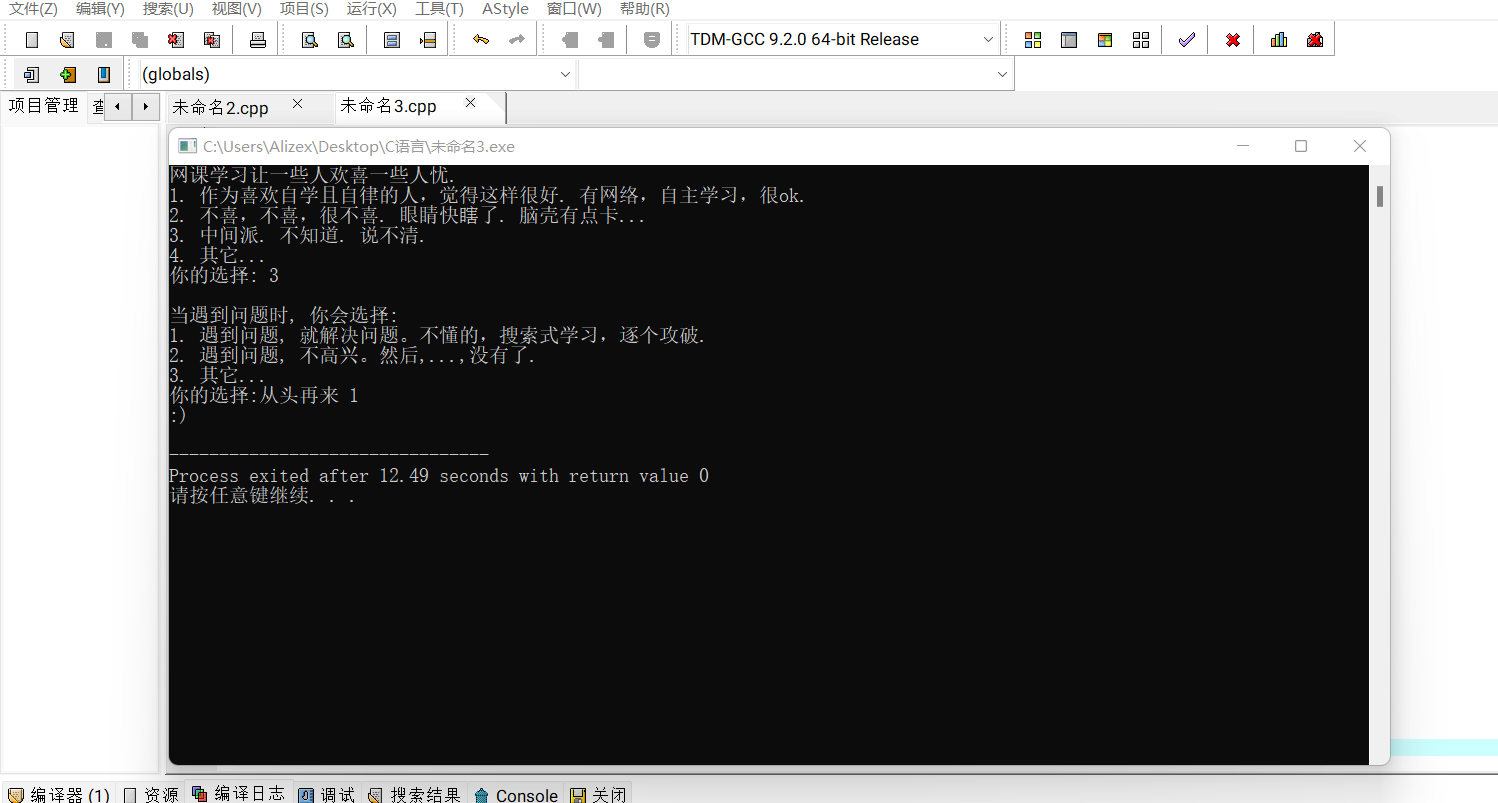Open the 搜索结果 bottom tab
This screenshot has width=1498, height=803.
pos(414,794)
